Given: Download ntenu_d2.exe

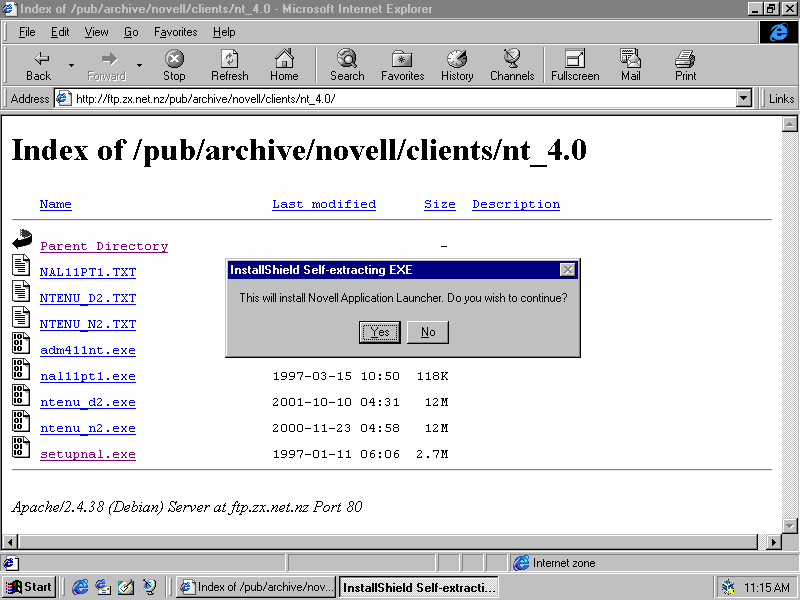Looking at the screenshot, I should 88,403.
